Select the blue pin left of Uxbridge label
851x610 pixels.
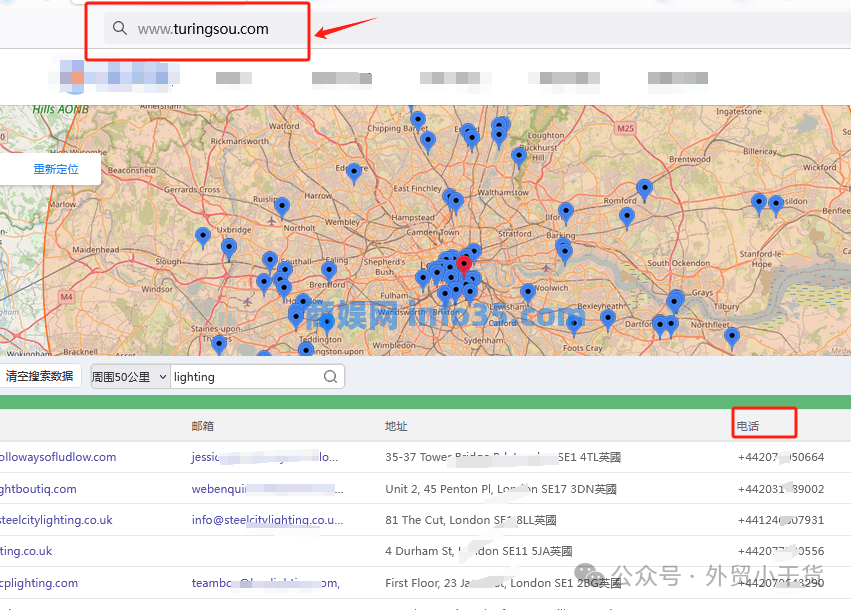203,237
